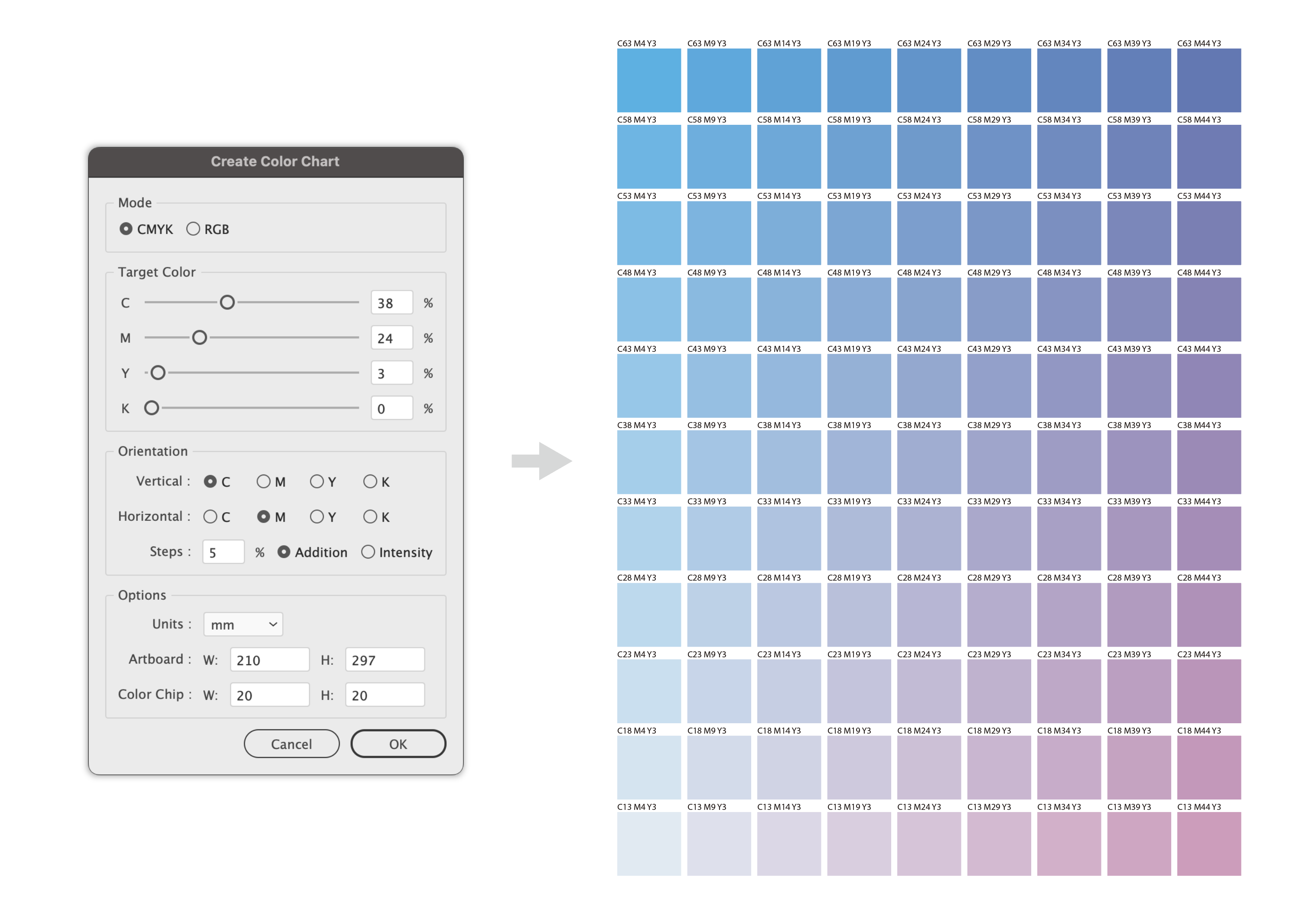Select the RGB mode radio button
Image resolution: width=1316 pixels, height=923 pixels.
tap(193, 229)
